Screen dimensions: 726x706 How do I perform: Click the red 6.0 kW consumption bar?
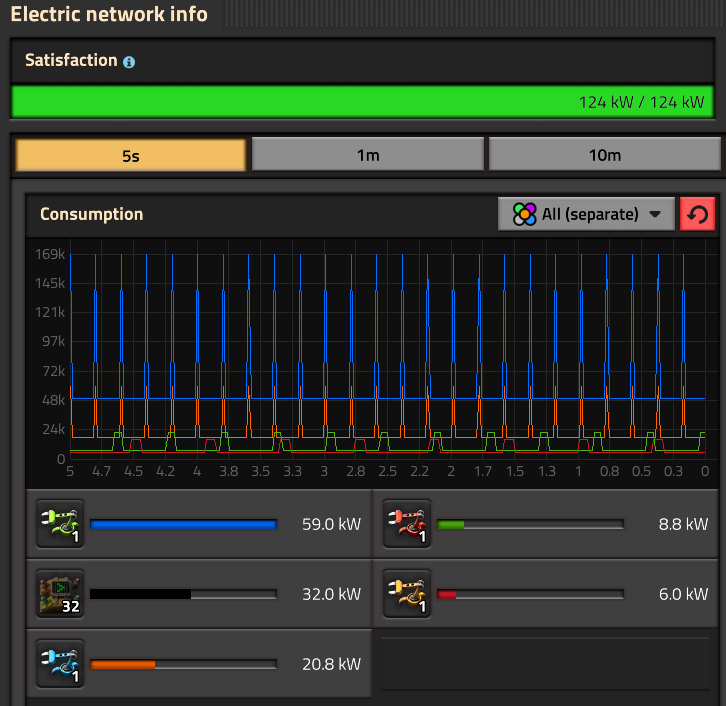[531, 594]
